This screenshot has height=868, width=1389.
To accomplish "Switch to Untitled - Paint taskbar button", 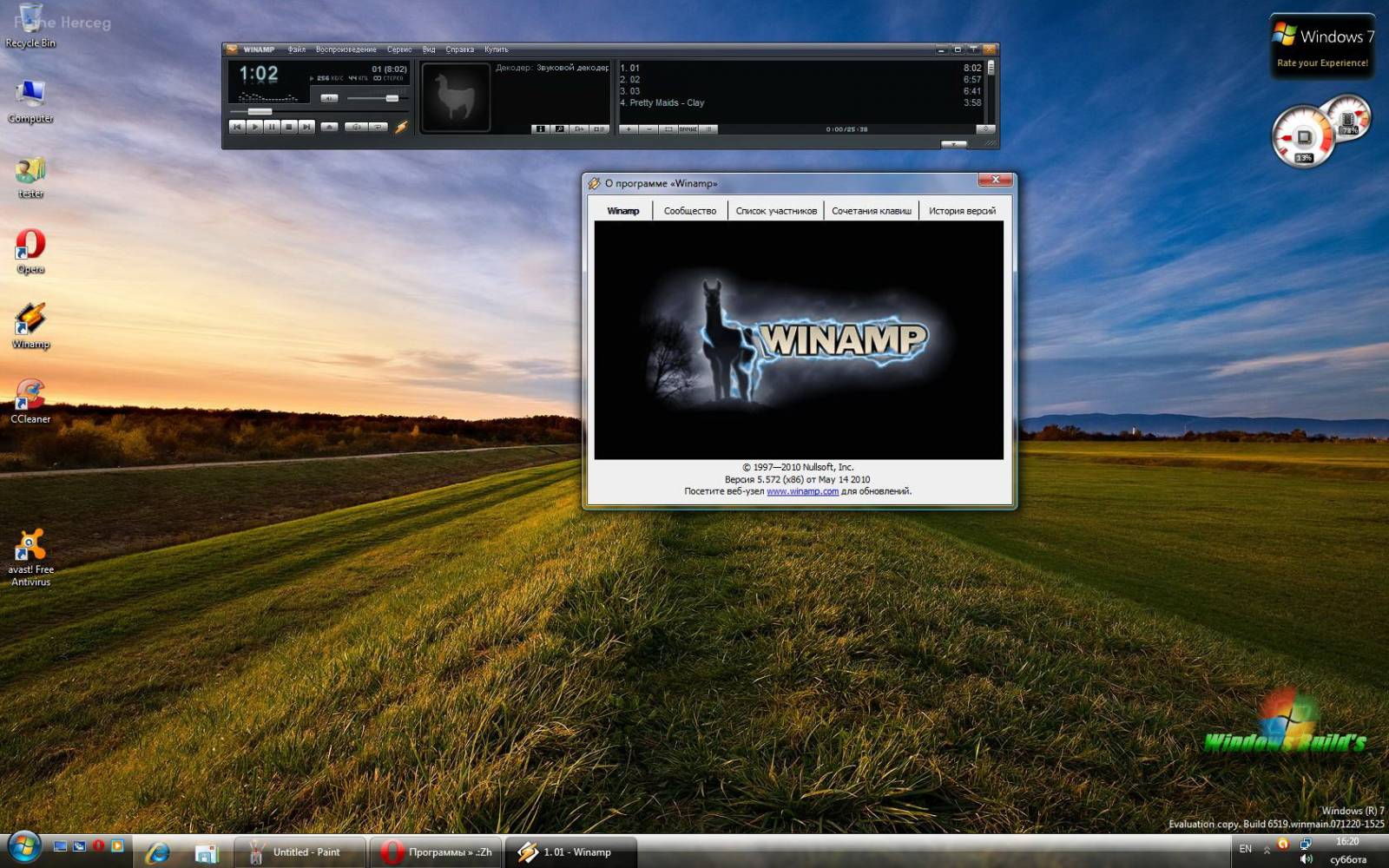I will tap(300, 852).
